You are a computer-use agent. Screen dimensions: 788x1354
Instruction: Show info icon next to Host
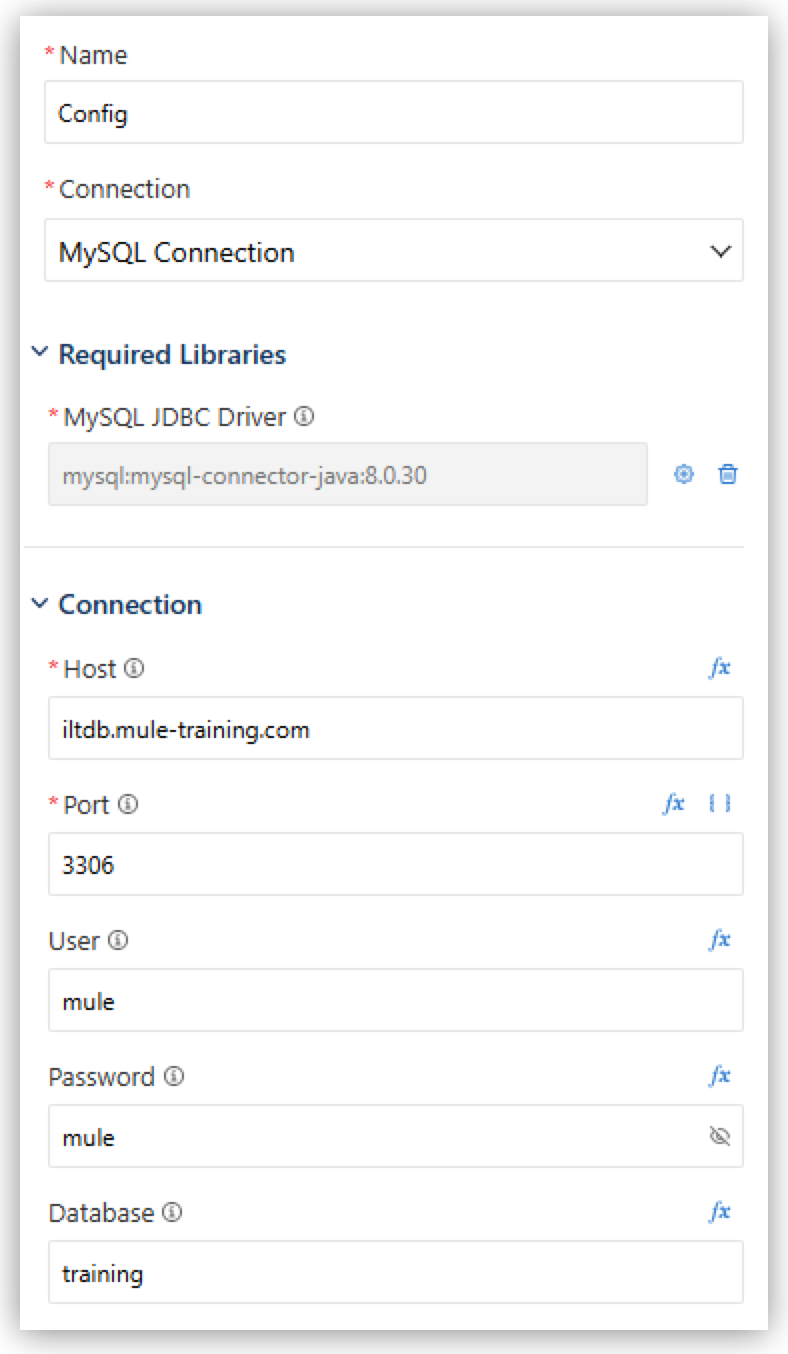pyautogui.click(x=134, y=668)
